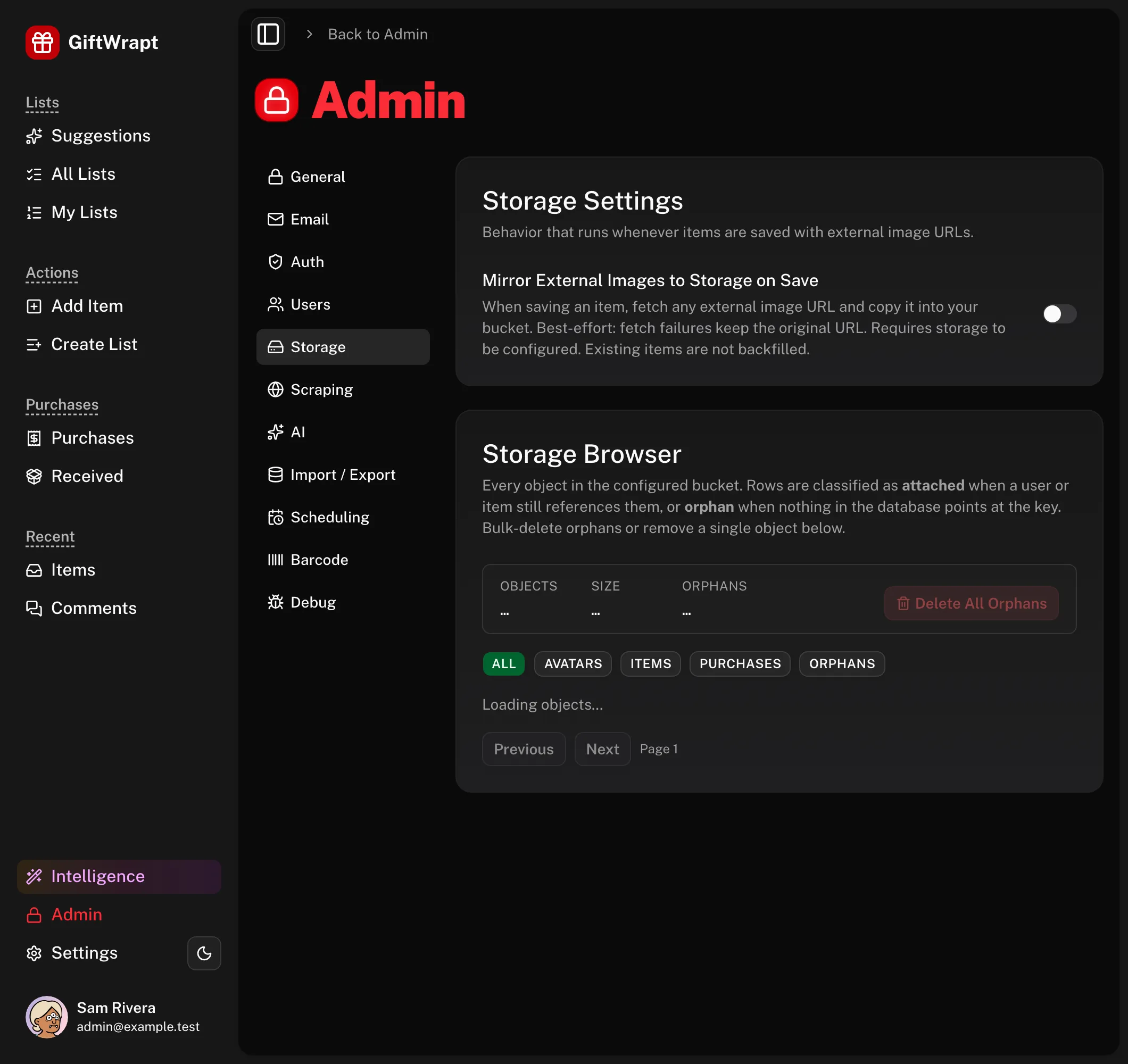
Task: Click the Email envelope icon
Action: click(275, 219)
